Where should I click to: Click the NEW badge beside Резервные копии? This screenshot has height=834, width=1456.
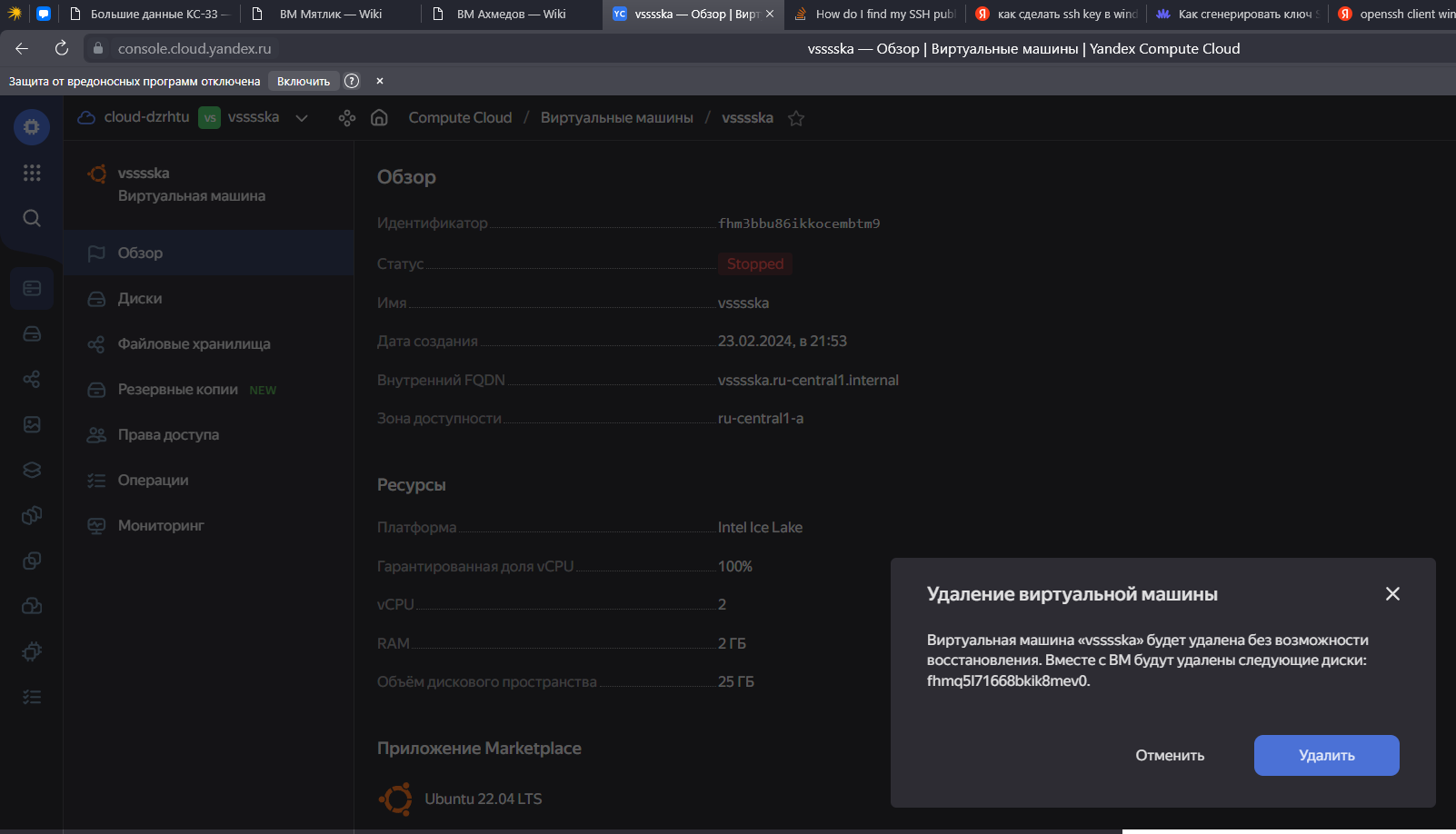[263, 390]
